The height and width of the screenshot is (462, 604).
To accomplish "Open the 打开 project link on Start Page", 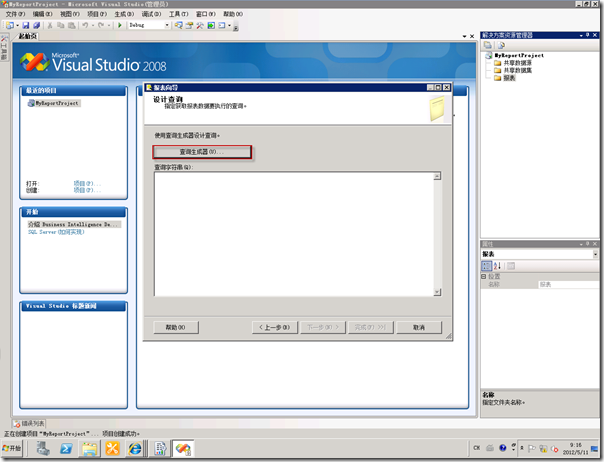I will pos(86,184).
